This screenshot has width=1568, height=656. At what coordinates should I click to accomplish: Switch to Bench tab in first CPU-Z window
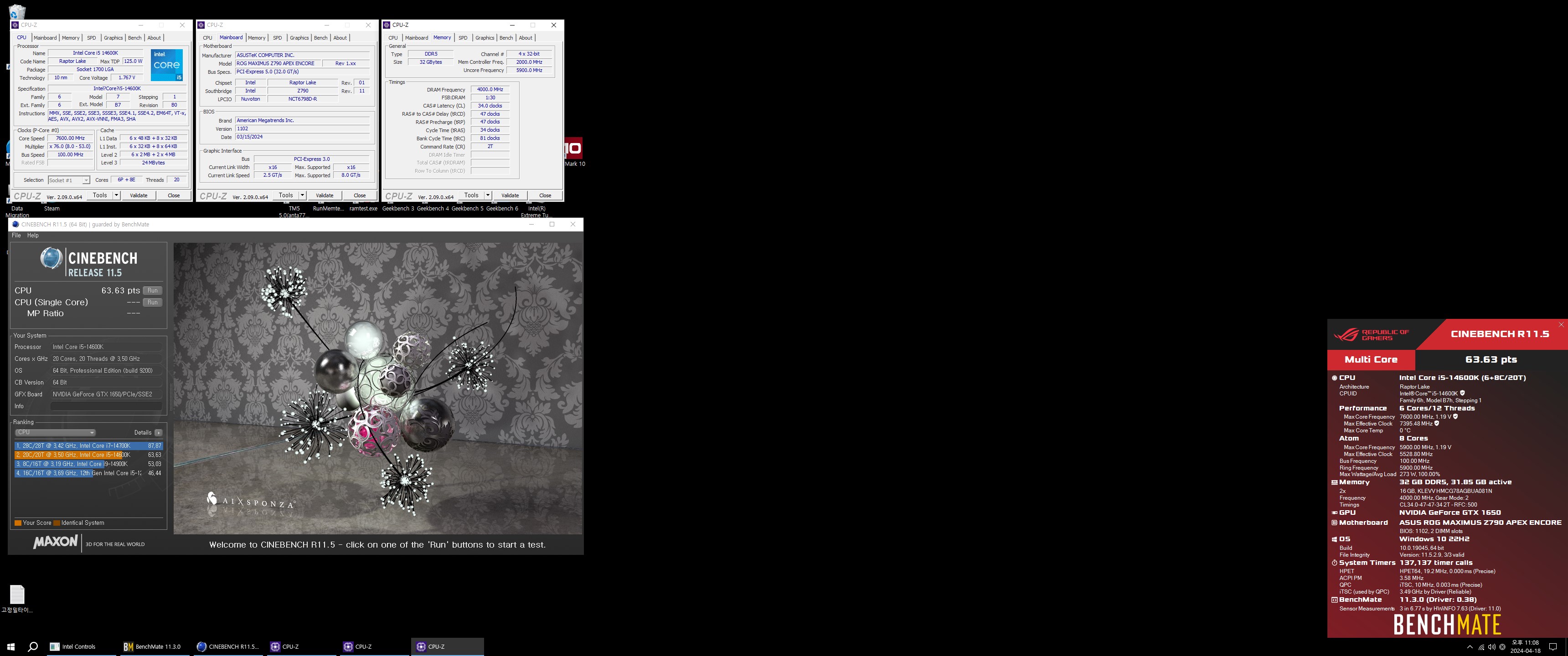(134, 38)
